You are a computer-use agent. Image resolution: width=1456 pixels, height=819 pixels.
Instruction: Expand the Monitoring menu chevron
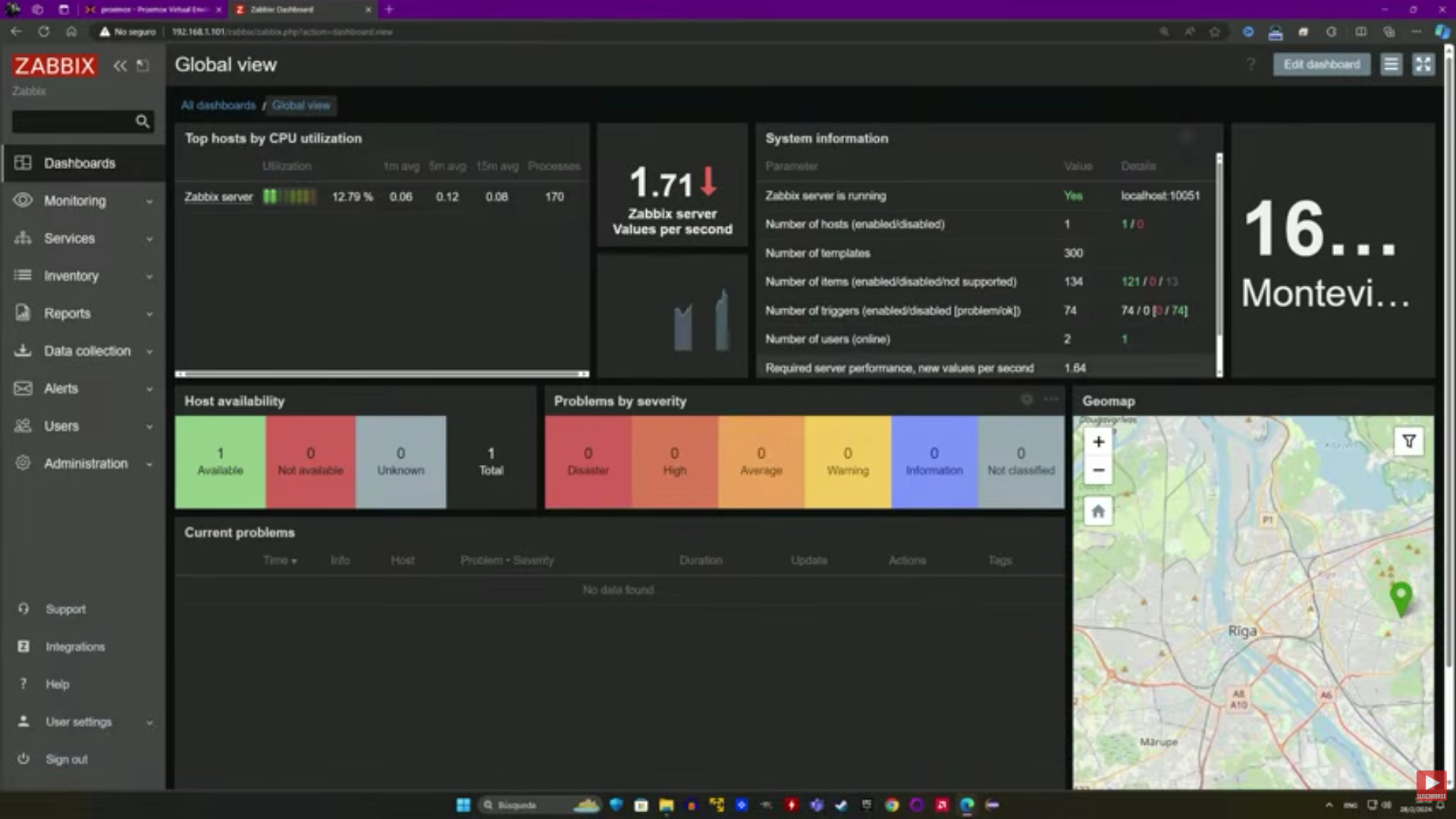(149, 202)
